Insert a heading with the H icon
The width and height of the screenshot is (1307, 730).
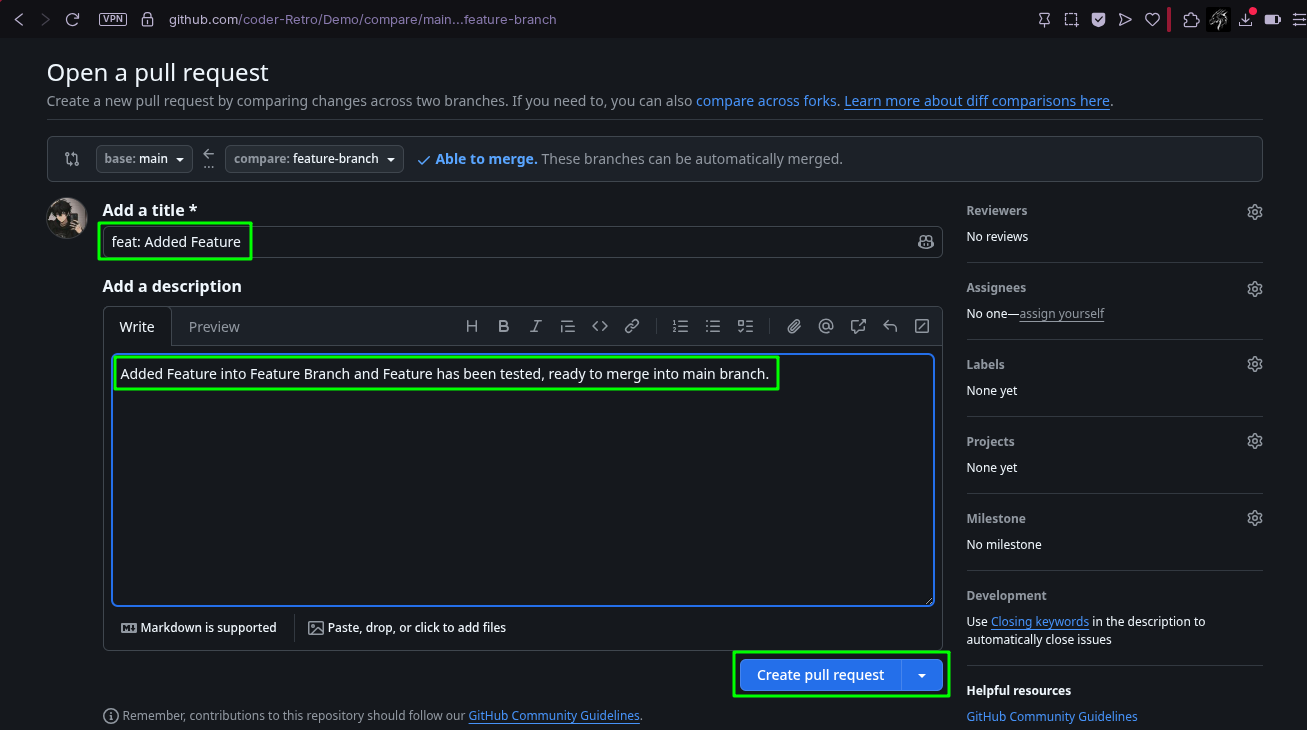(472, 326)
